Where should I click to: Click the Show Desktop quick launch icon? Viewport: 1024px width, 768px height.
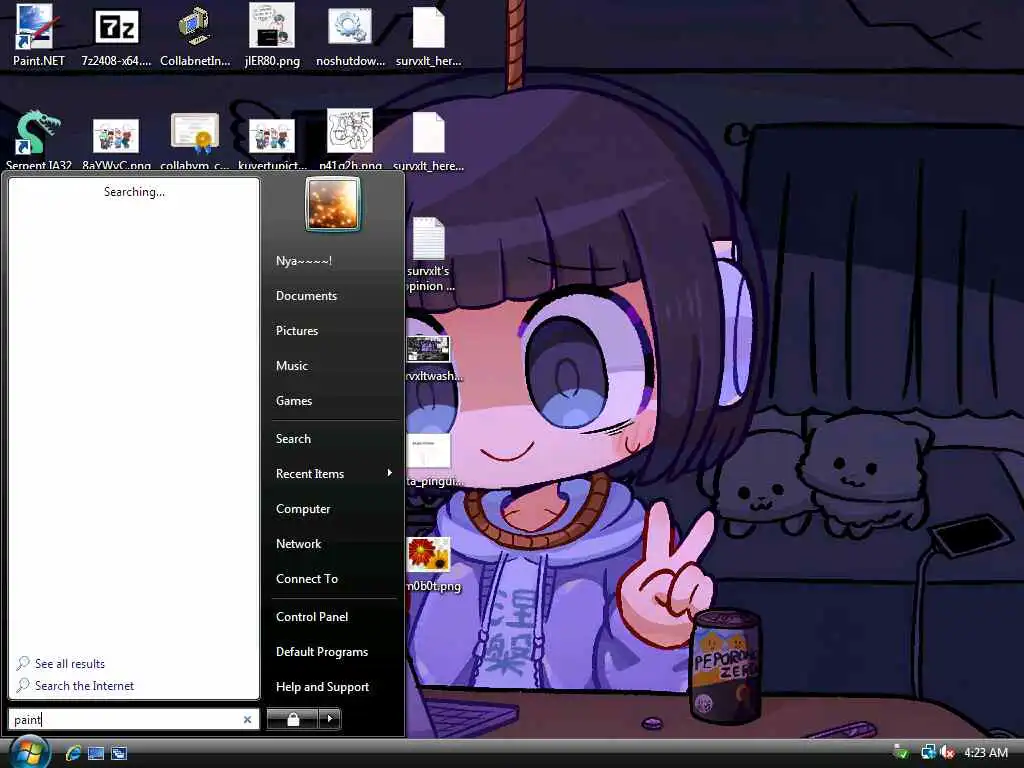click(x=96, y=753)
